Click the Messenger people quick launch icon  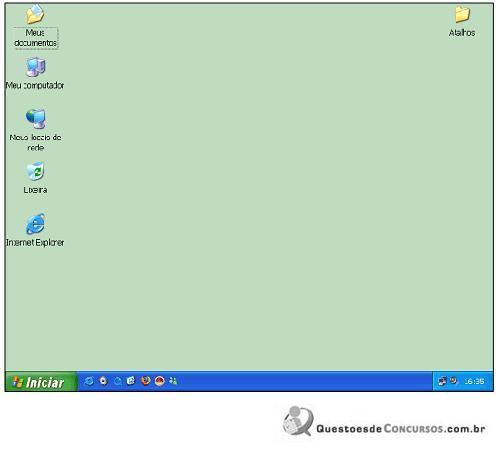click(x=173, y=381)
